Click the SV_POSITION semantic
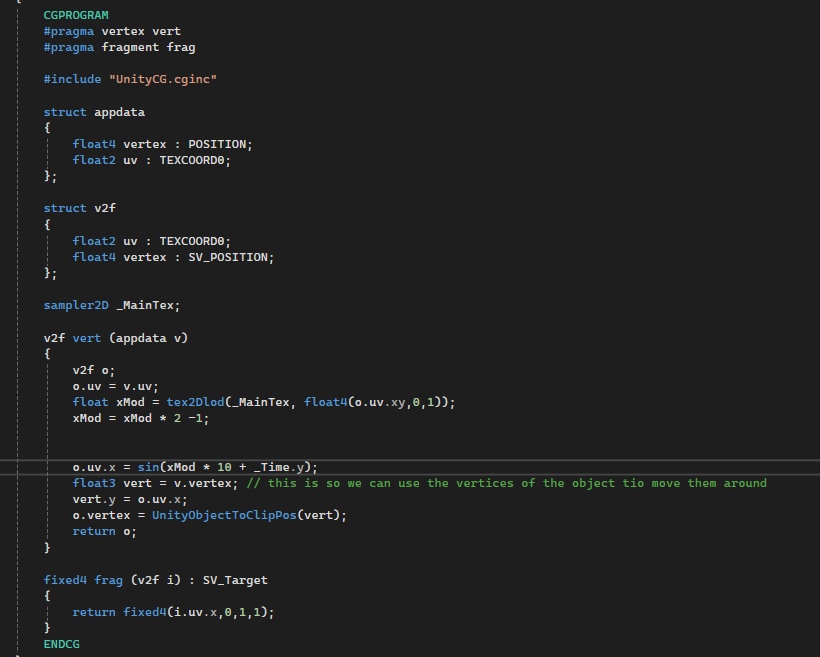The width and height of the screenshot is (820, 657). tap(230, 257)
